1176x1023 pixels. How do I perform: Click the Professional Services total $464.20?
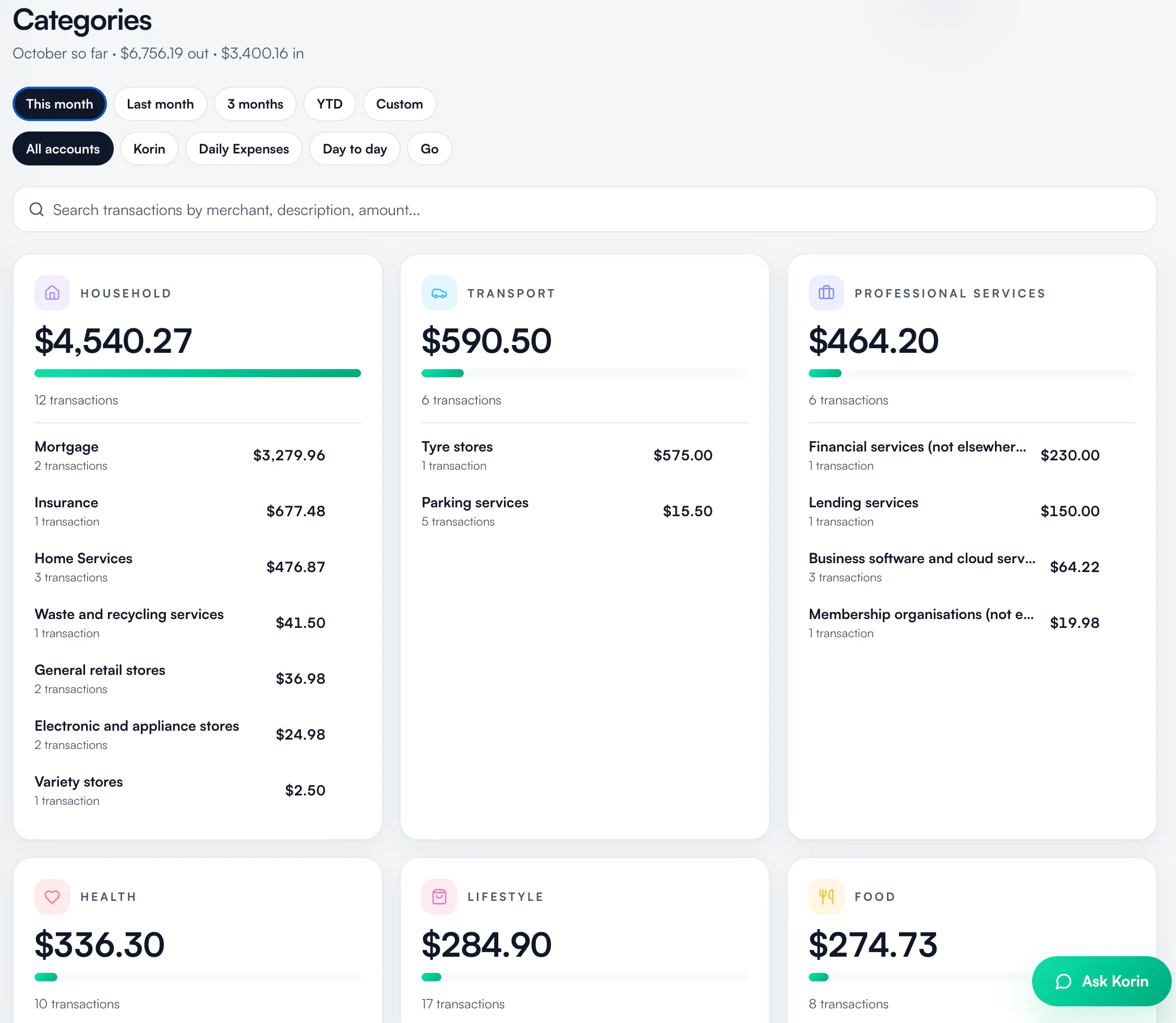click(873, 341)
